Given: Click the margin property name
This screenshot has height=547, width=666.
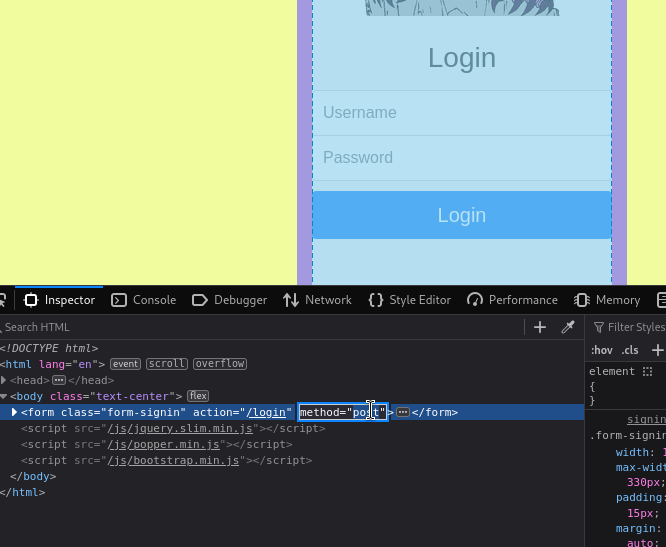Looking at the screenshot, I should pyautogui.click(x=635, y=528).
